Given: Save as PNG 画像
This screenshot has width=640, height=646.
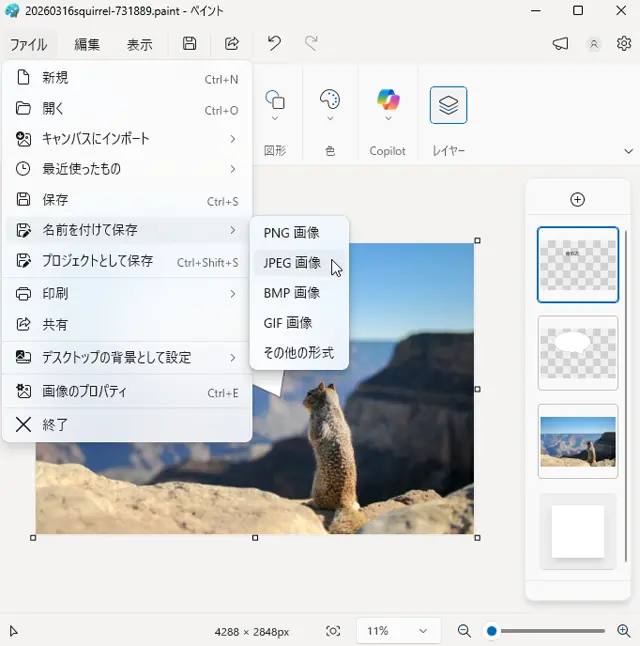Looking at the screenshot, I should click(299, 233).
